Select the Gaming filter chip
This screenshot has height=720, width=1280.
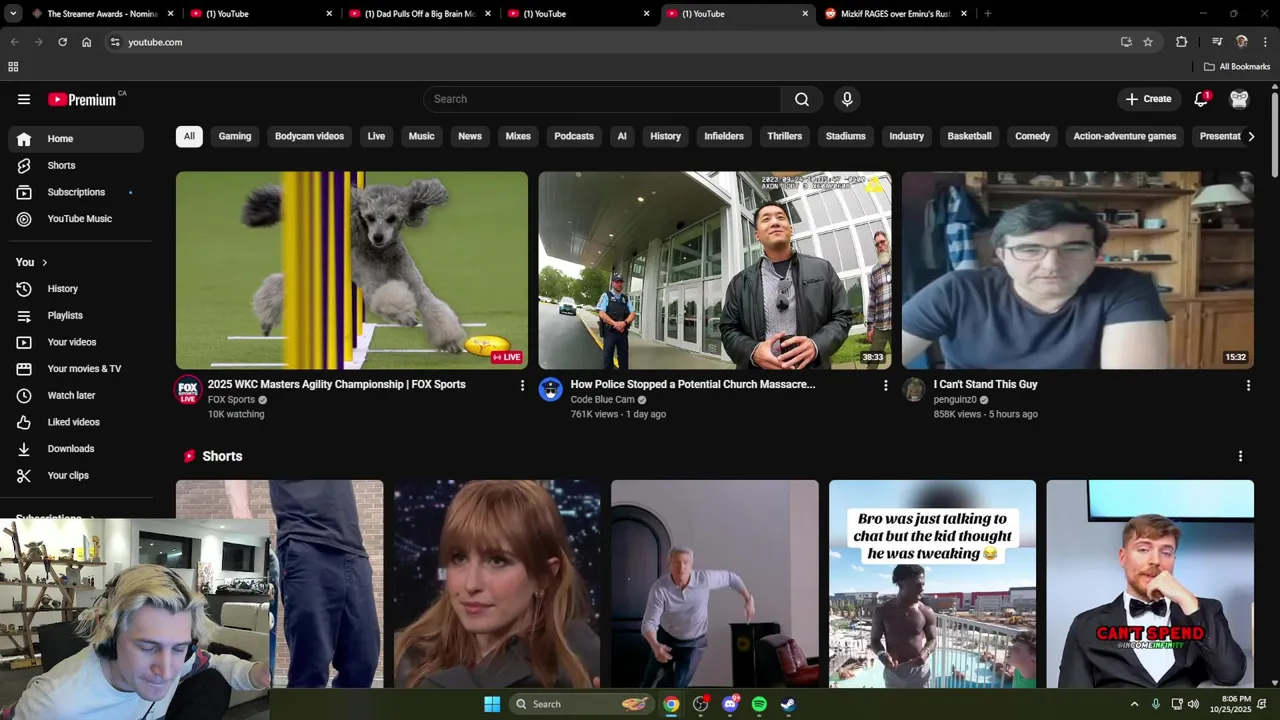(x=235, y=136)
